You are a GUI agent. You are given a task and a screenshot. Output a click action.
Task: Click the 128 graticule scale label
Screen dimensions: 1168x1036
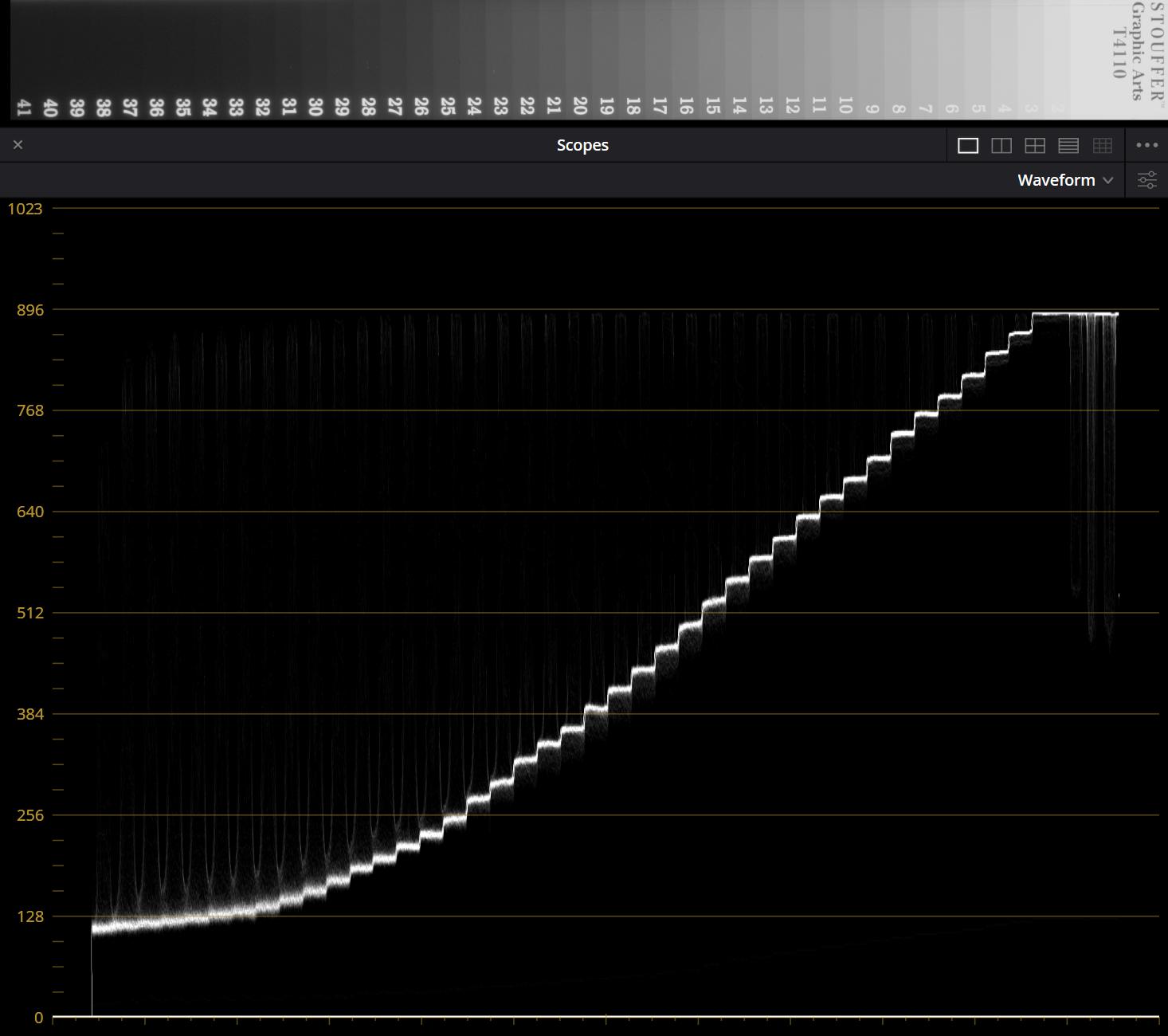29,916
